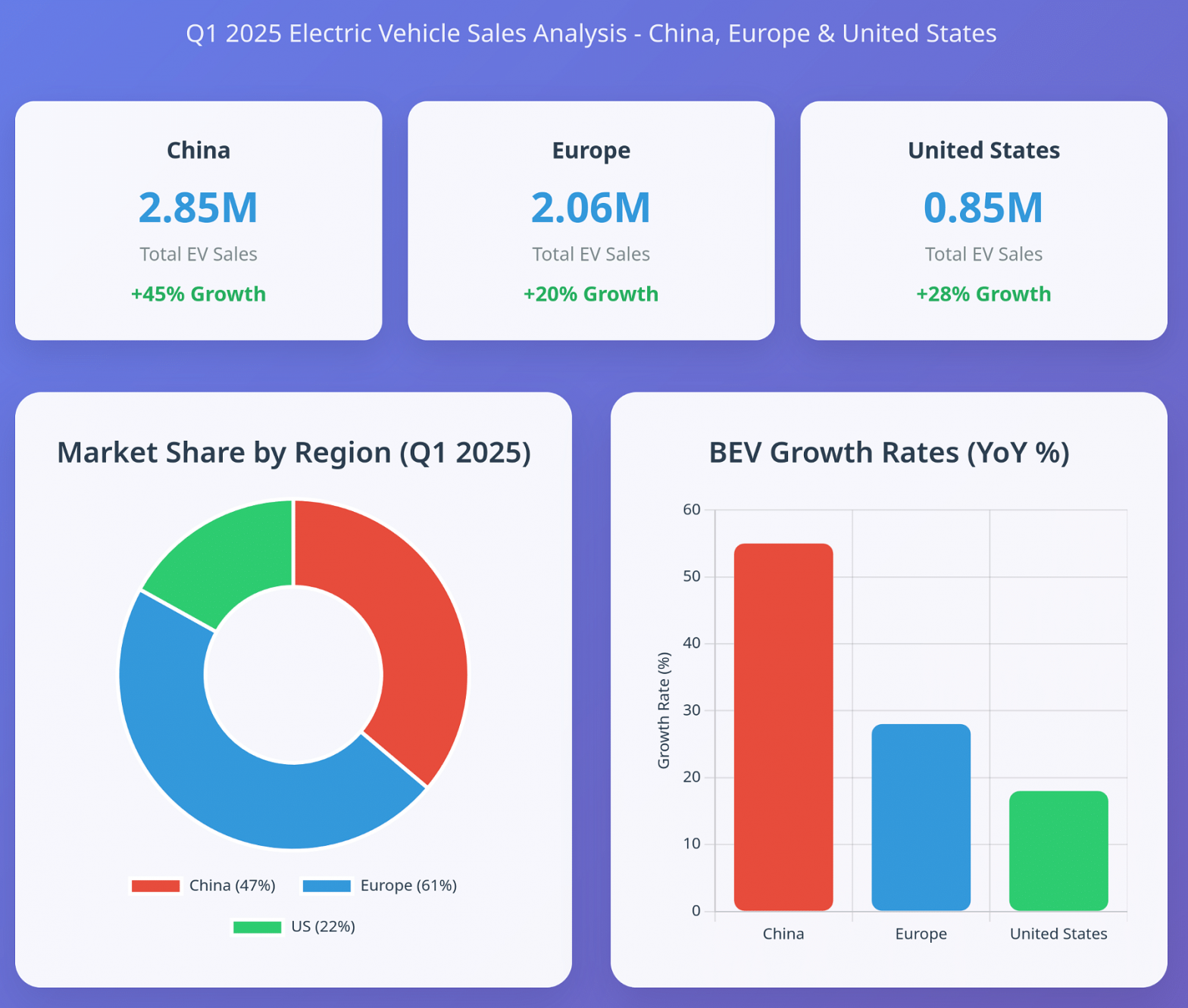Image resolution: width=1188 pixels, height=1008 pixels.
Task: Click the China 2.85M sales figure
Action: pos(199,208)
